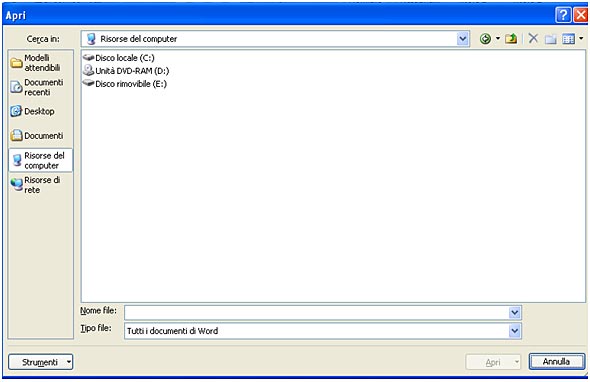Click Risorse del computer in the sidebar

40,160
